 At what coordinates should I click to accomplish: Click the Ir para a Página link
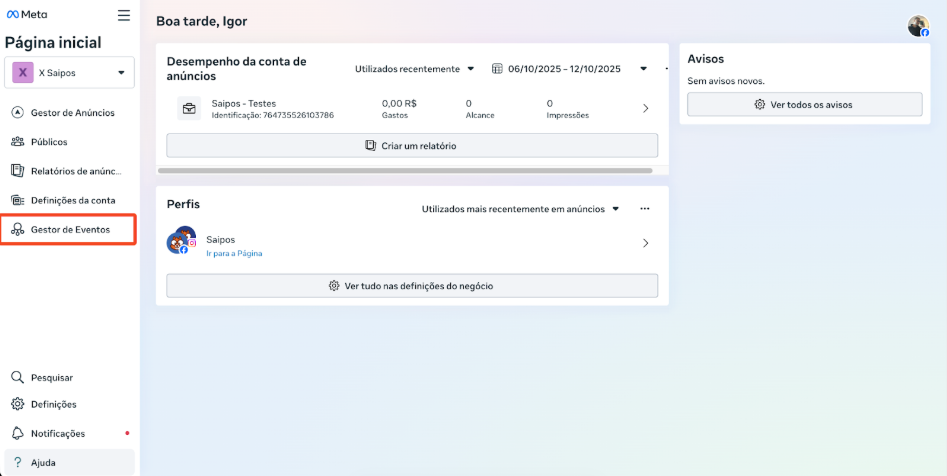click(x=234, y=254)
